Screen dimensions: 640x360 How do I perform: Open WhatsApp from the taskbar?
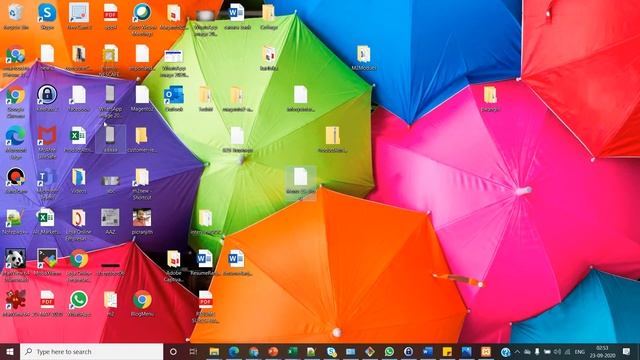389,351
